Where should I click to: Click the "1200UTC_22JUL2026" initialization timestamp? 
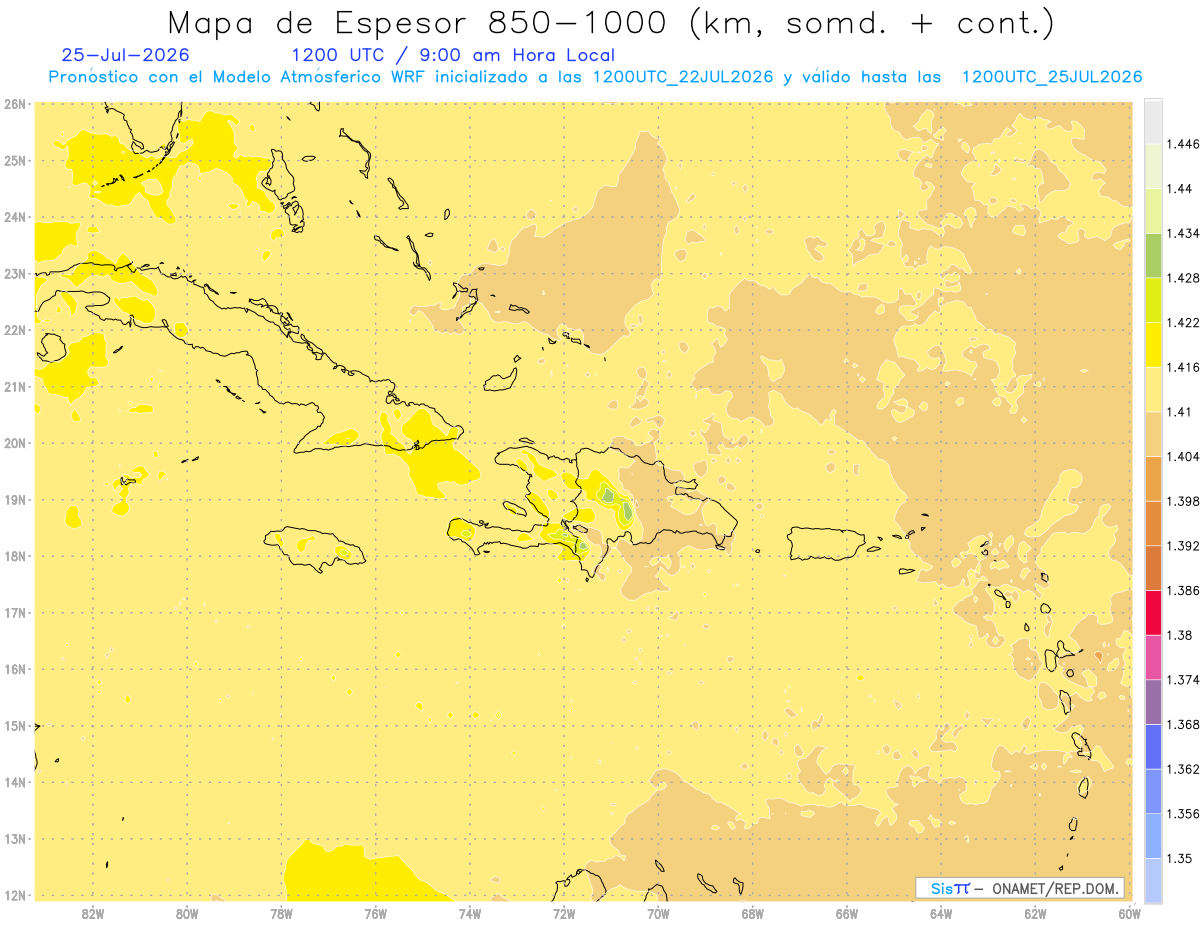[683, 77]
